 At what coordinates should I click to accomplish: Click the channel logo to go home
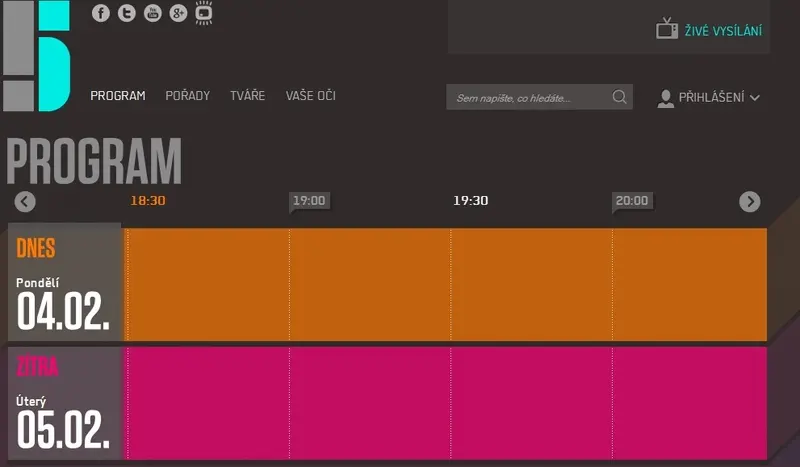pyautogui.click(x=36, y=56)
